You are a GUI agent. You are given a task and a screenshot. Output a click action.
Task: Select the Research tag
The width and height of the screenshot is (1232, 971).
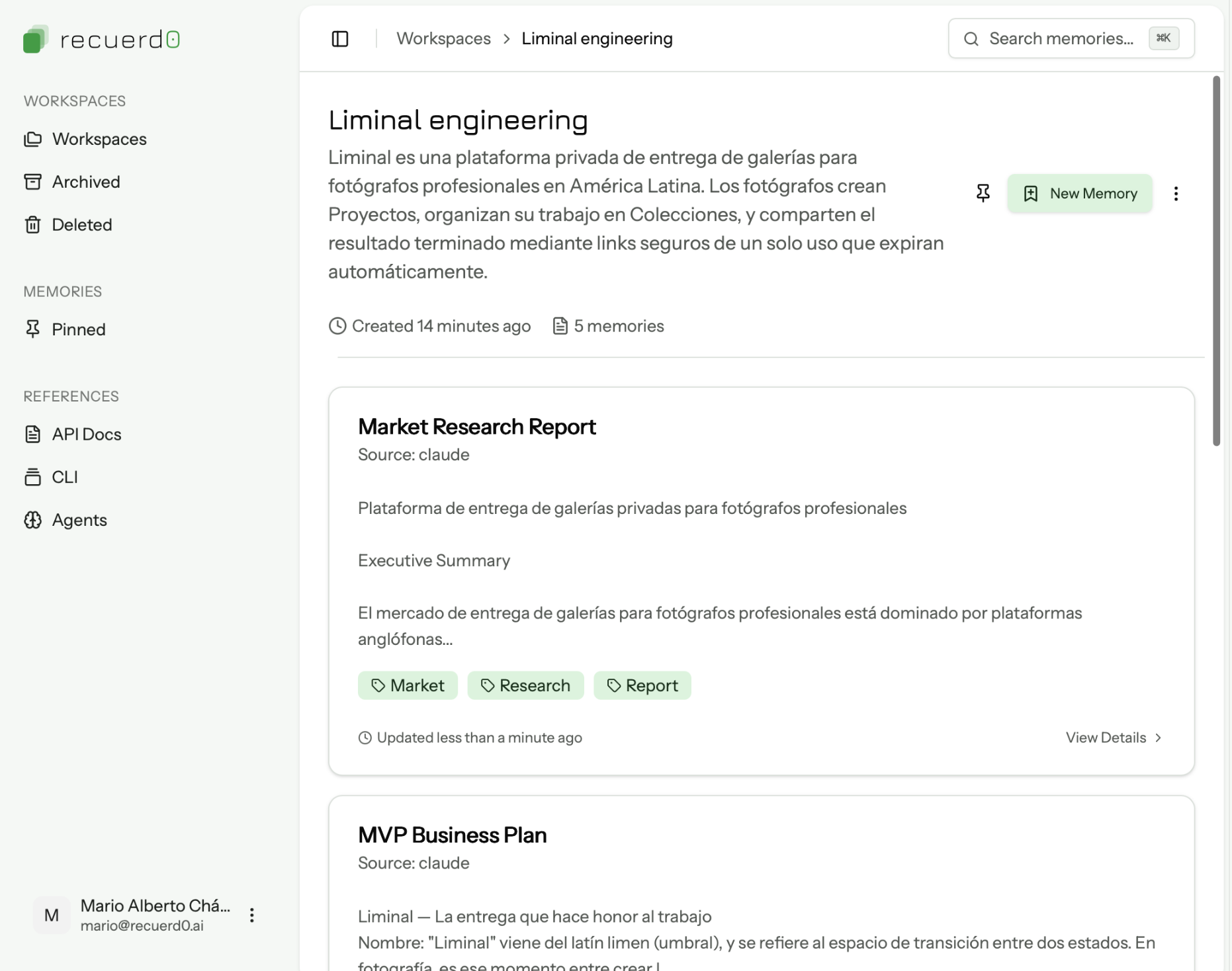(525, 685)
